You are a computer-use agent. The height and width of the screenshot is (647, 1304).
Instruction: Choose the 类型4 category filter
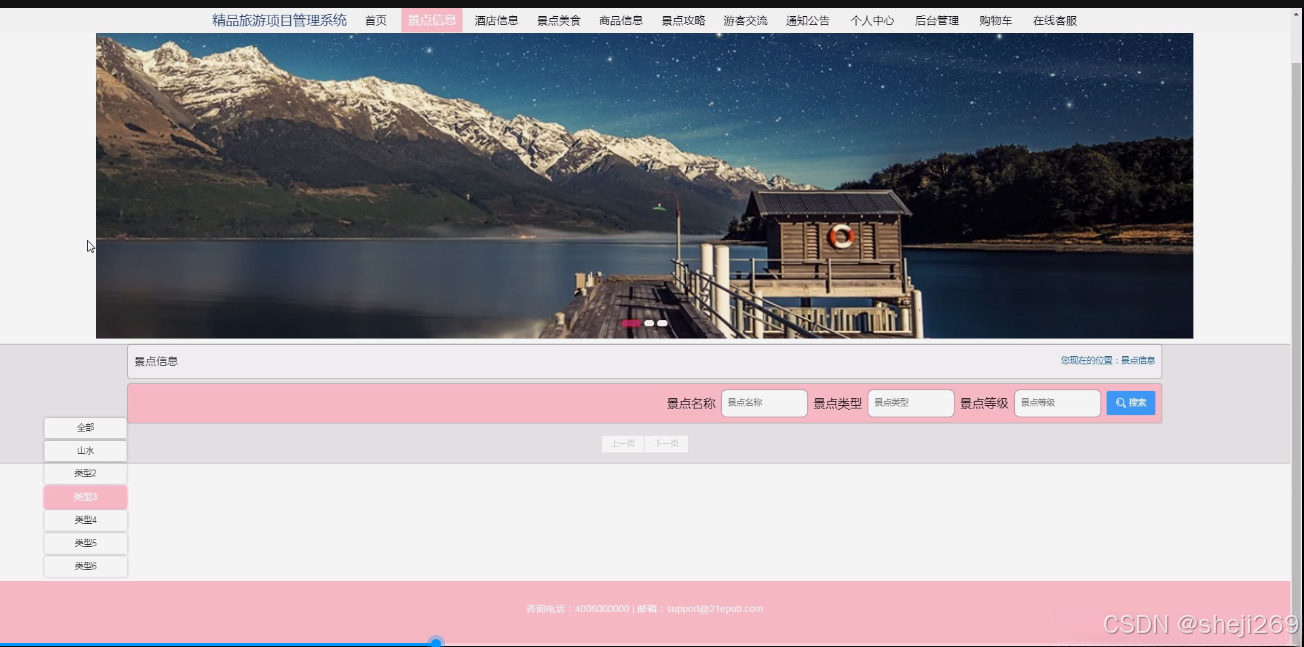pos(84,519)
